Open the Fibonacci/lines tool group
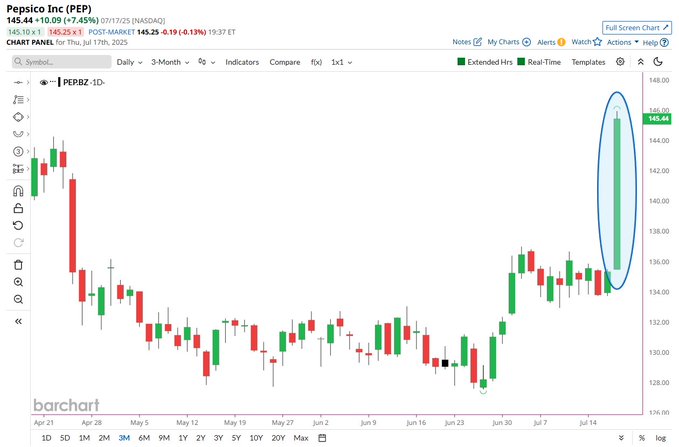Image resolution: width=679 pixels, height=447 pixels. (18, 100)
